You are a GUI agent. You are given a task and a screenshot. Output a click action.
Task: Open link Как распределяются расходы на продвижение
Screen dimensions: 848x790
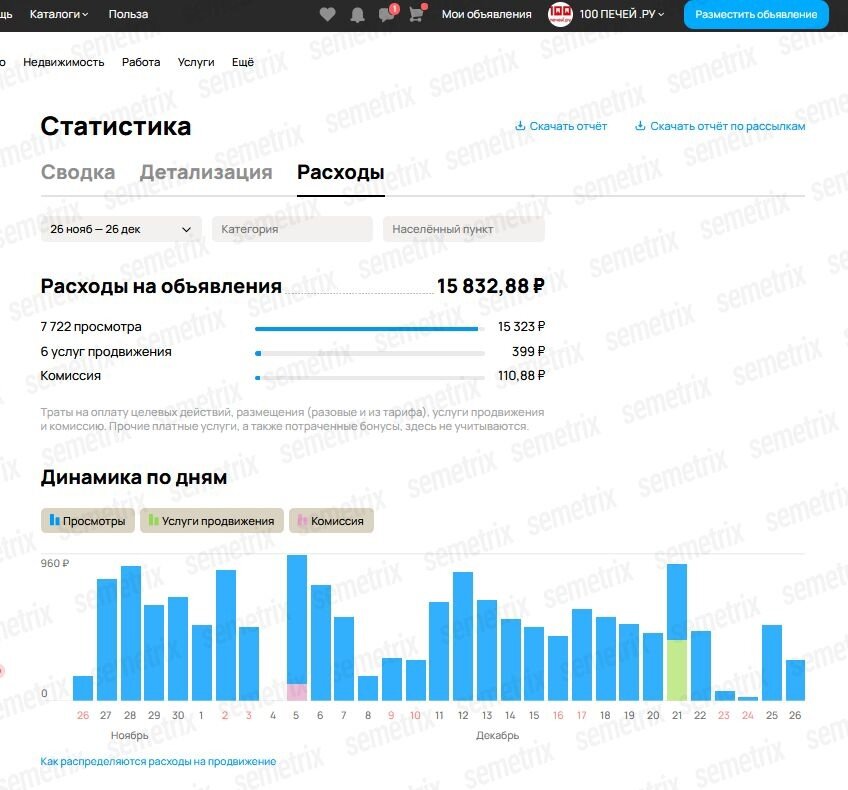[156, 760]
